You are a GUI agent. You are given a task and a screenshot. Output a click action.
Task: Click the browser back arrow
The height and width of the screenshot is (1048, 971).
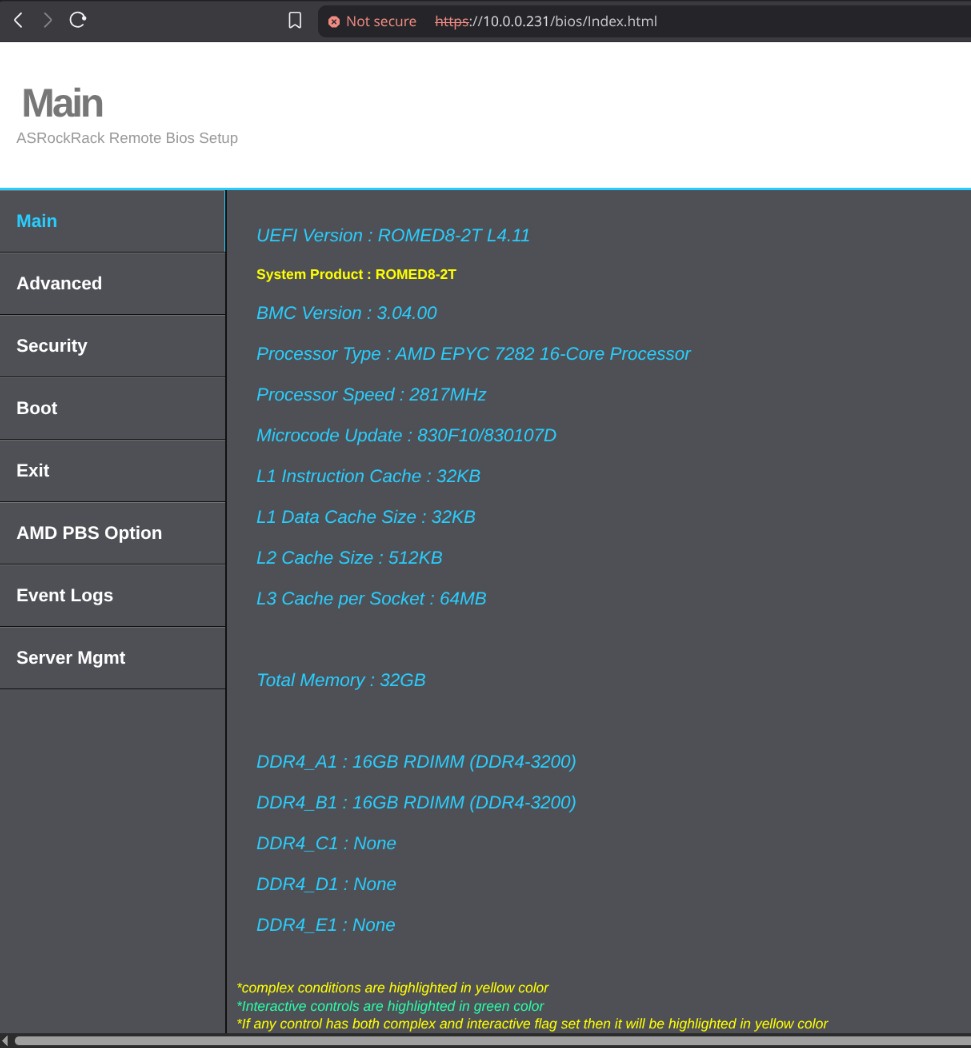18,20
